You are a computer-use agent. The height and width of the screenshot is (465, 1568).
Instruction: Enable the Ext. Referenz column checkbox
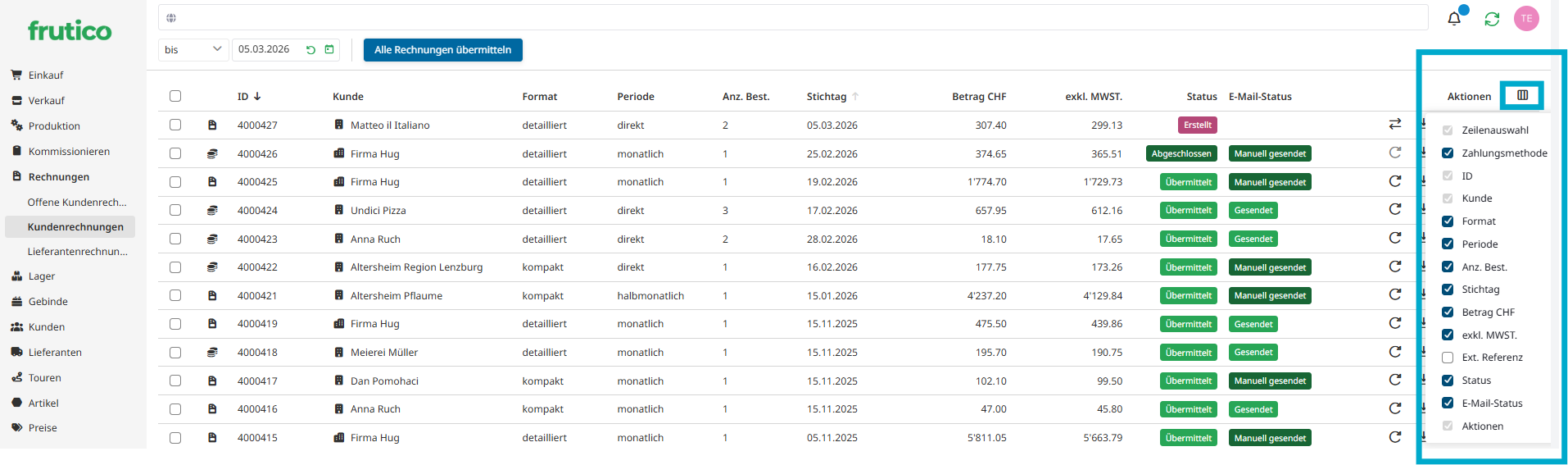(1448, 358)
